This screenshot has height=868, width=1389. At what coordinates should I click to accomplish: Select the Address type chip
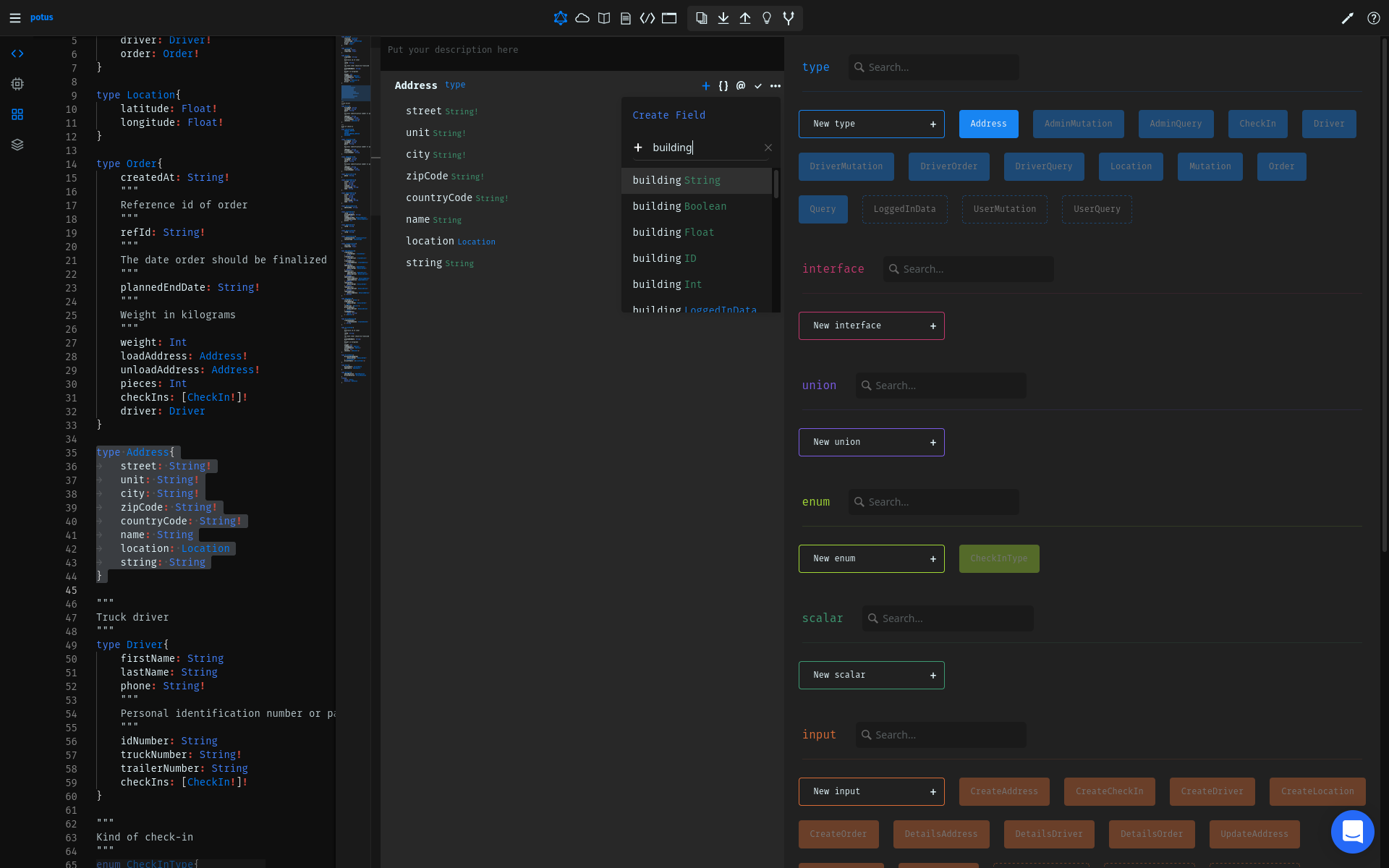(x=988, y=124)
